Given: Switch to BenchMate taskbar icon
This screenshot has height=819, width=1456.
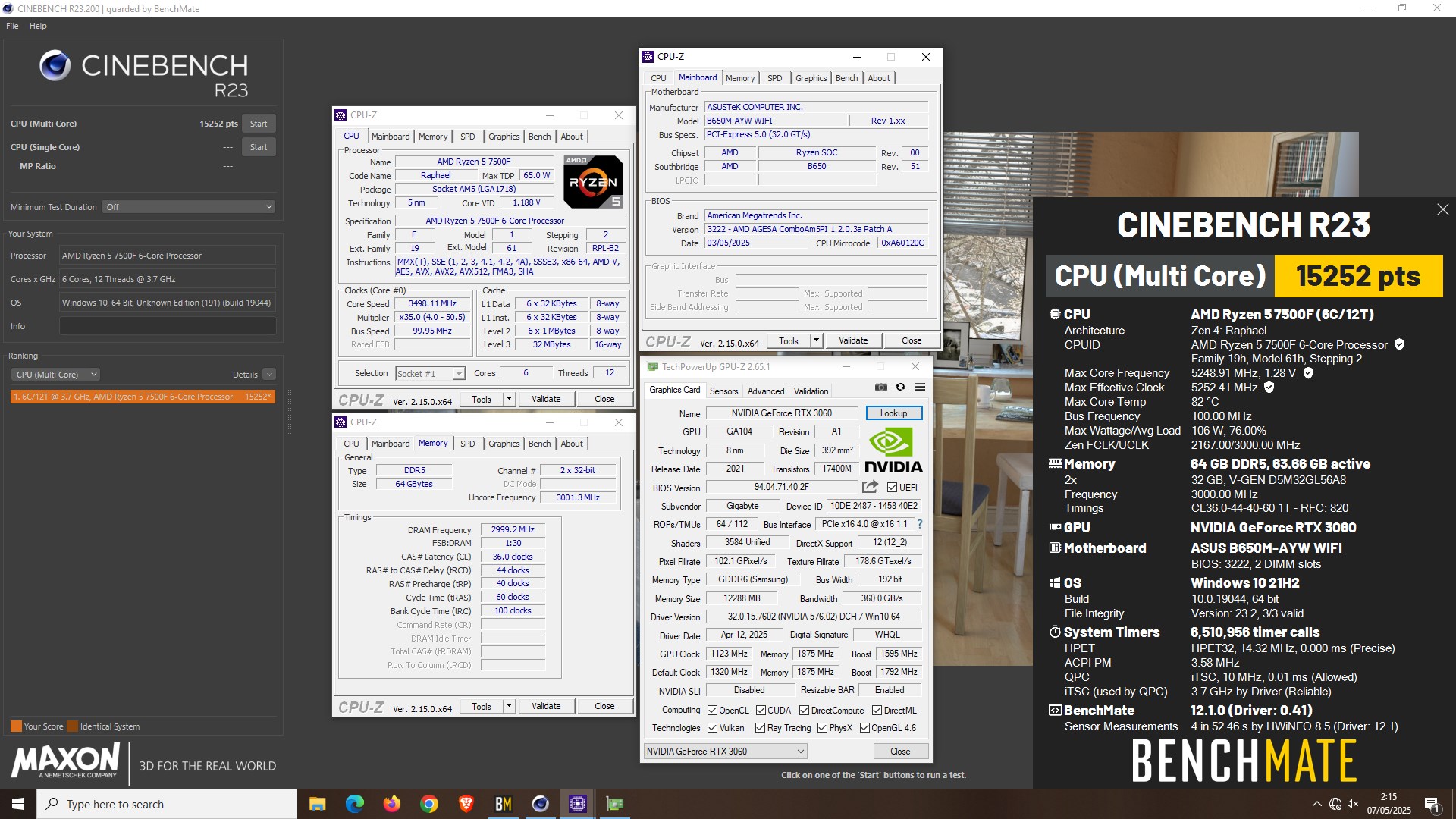Looking at the screenshot, I should coord(504,804).
